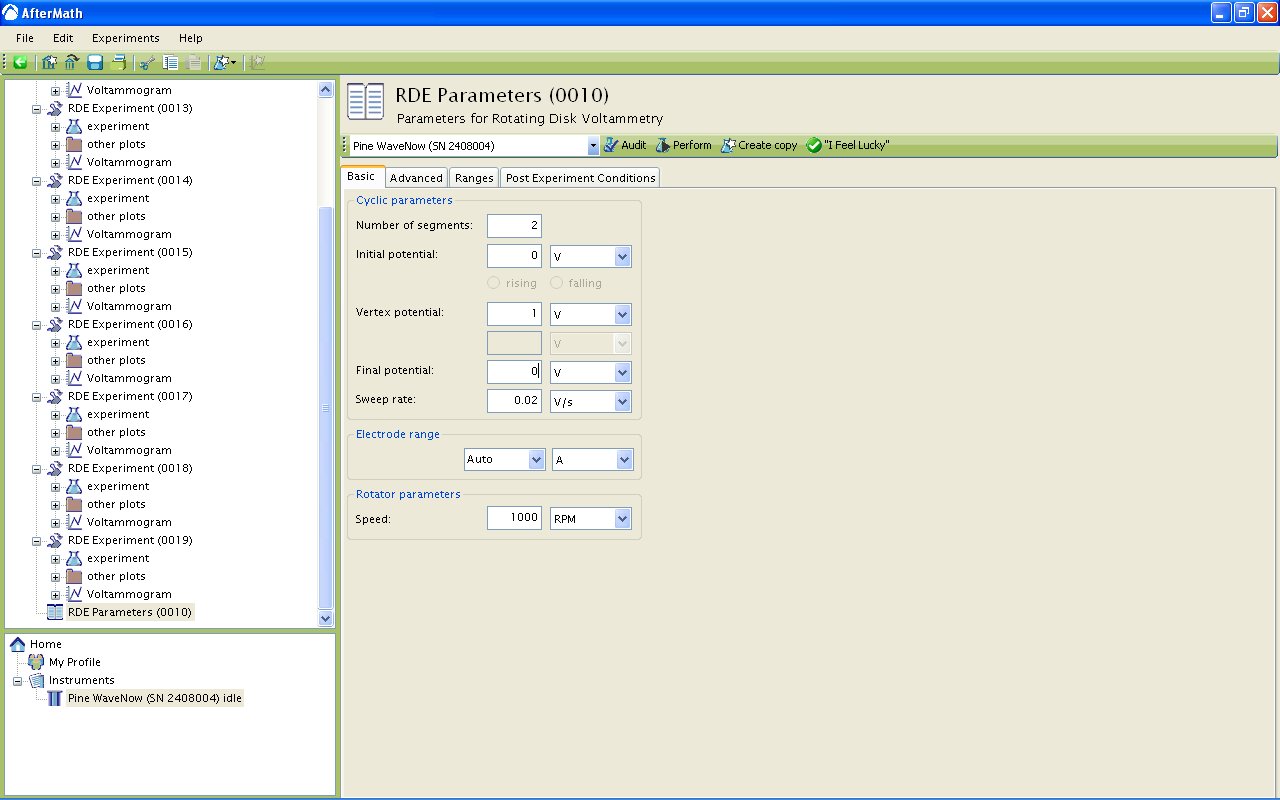Open the electrode range A unit dropdown

click(625, 460)
